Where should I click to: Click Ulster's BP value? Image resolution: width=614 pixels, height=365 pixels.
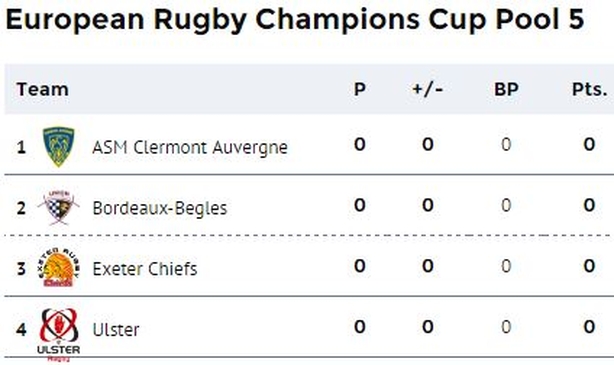[506, 327]
